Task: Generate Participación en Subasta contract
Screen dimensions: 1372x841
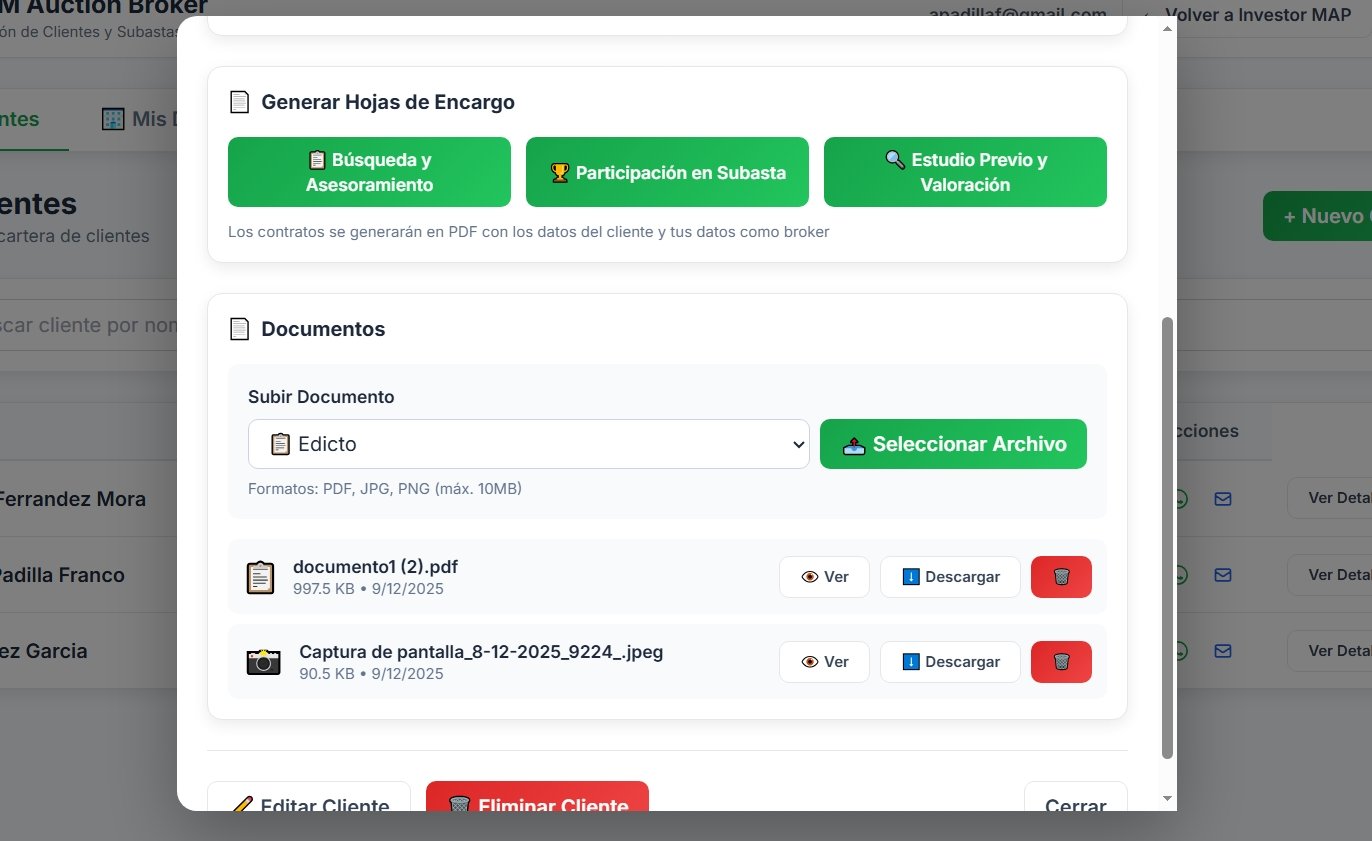Action: click(667, 172)
